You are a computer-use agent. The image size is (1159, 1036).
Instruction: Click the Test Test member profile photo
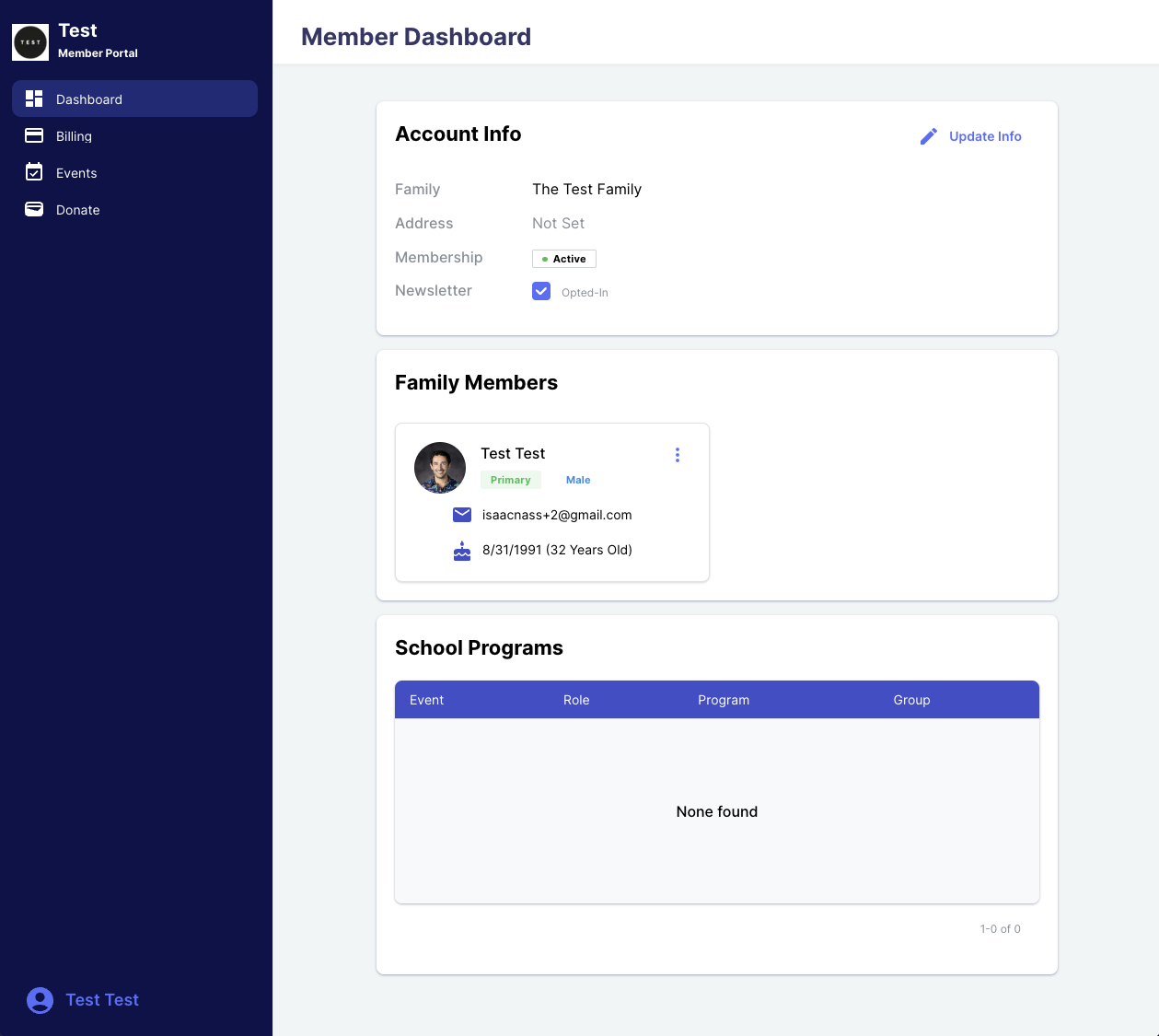[x=440, y=468]
